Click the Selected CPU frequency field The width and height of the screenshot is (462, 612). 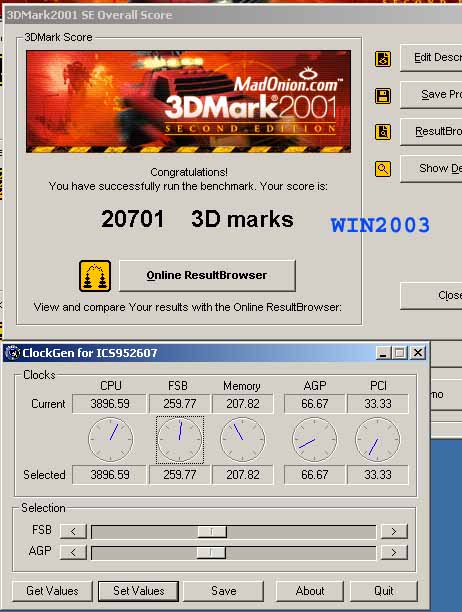coord(110,475)
